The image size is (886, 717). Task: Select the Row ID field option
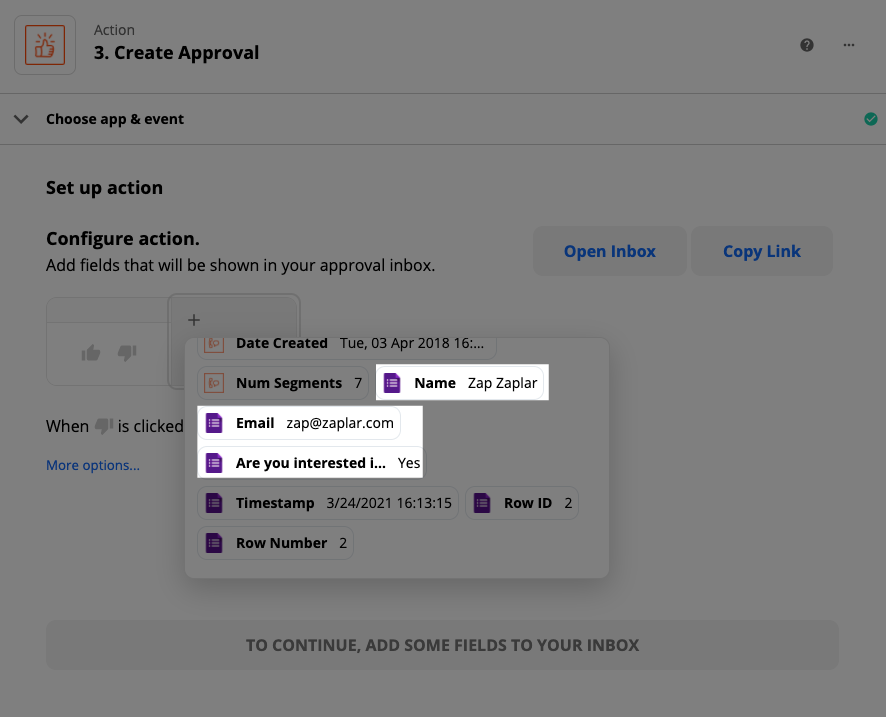pyautogui.click(x=522, y=503)
